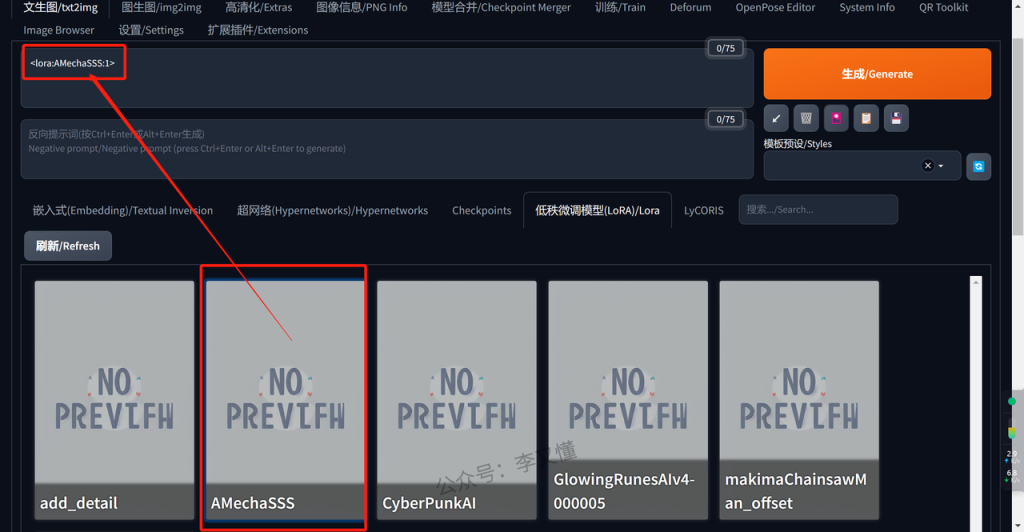Select the AMechaSSS LoRA card
1024x532 pixels.
pyautogui.click(x=285, y=400)
